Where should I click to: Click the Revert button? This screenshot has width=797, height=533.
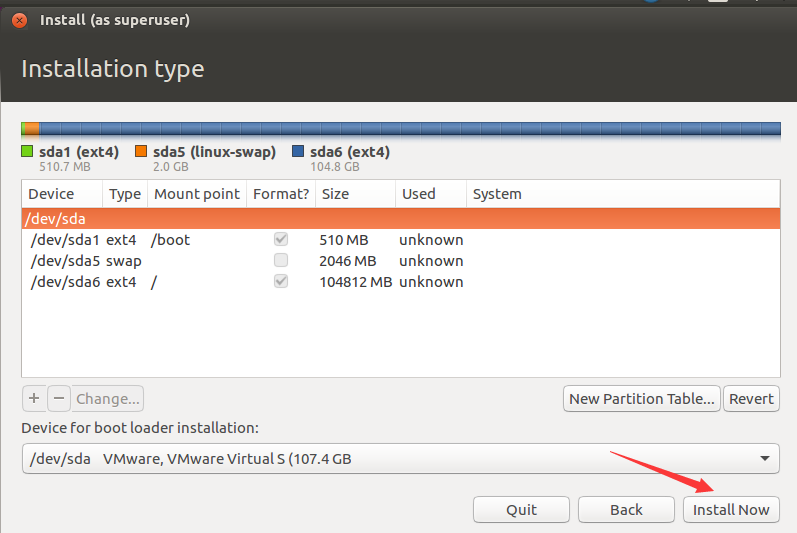(751, 399)
